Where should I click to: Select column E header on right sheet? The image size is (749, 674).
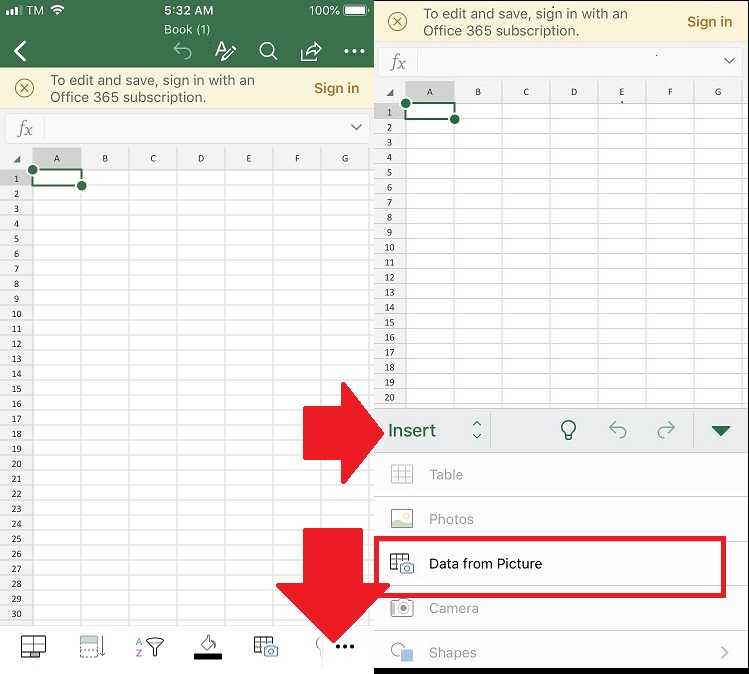coord(621,92)
